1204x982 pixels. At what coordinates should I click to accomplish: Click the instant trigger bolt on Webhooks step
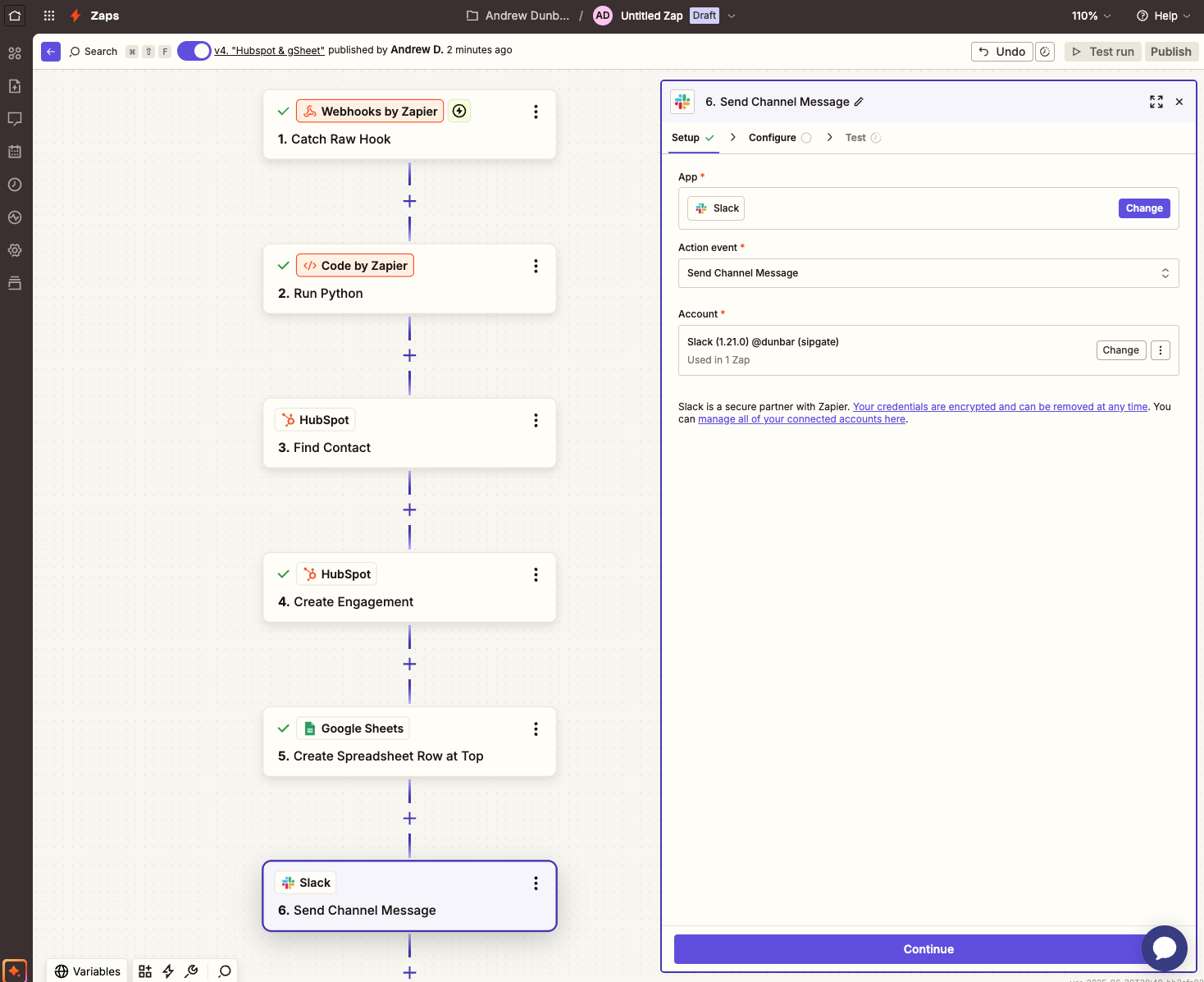(459, 111)
